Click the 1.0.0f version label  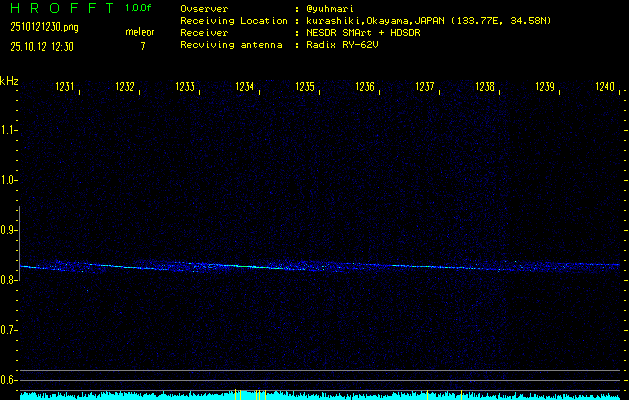(x=140, y=8)
